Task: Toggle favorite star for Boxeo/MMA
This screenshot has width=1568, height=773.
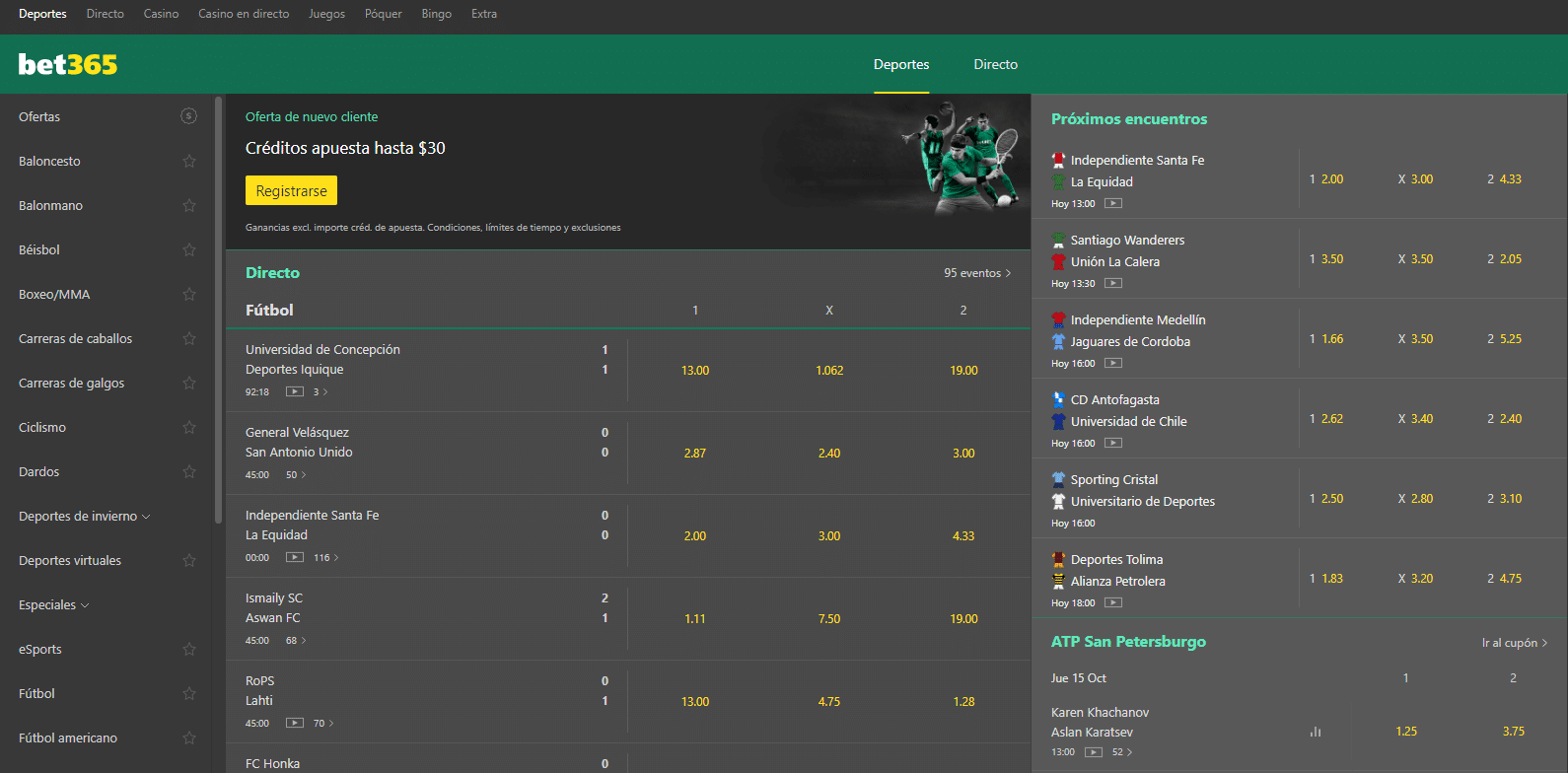Action: click(189, 294)
